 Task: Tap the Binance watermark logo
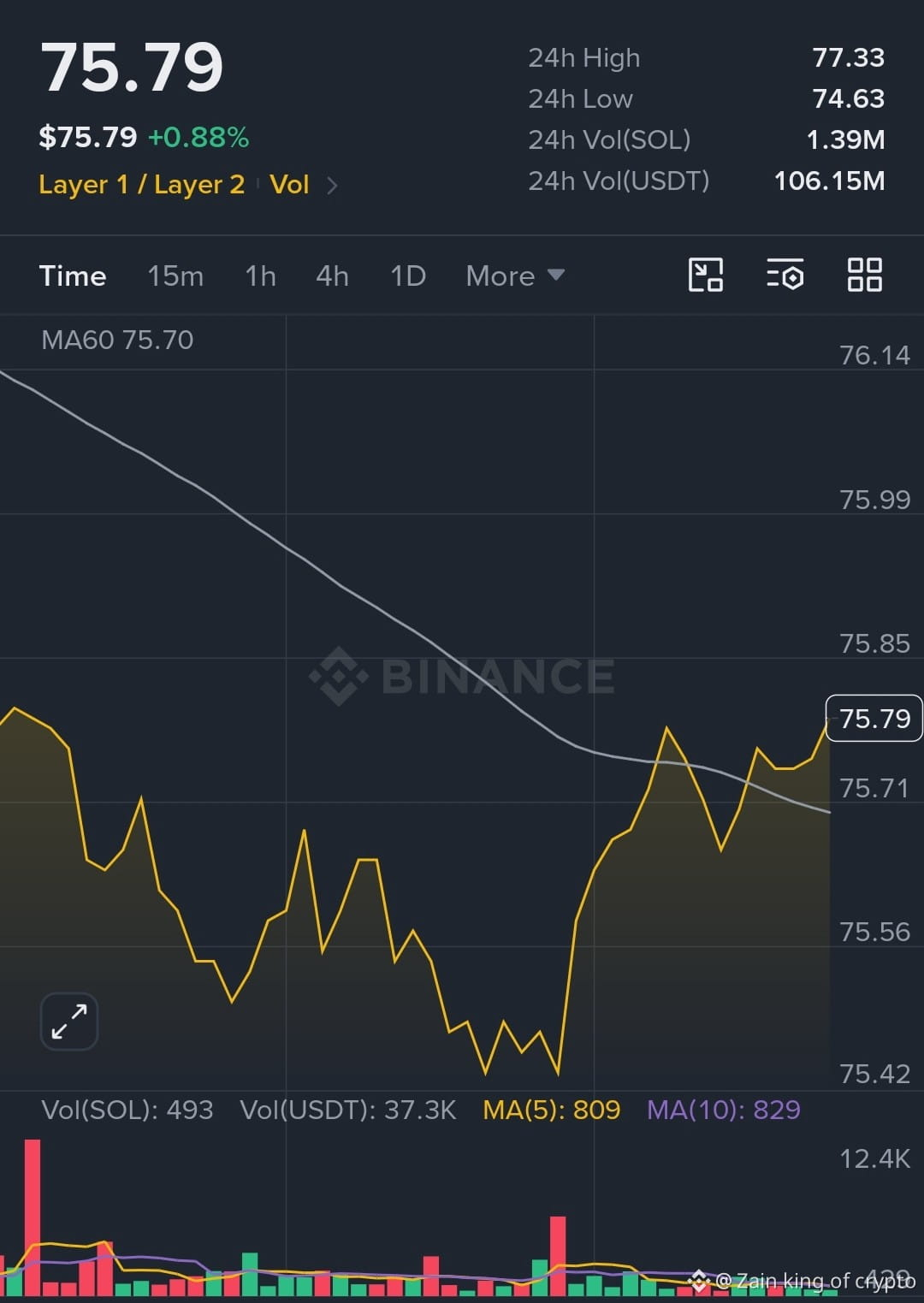coord(461,676)
